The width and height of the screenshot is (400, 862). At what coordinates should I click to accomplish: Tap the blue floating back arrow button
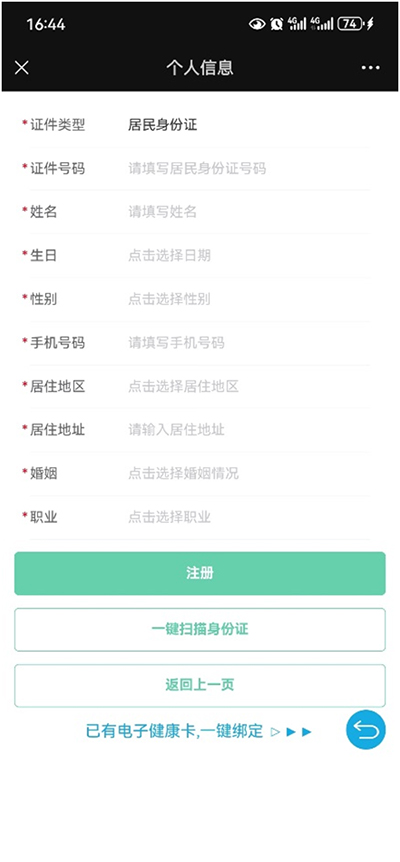(365, 730)
